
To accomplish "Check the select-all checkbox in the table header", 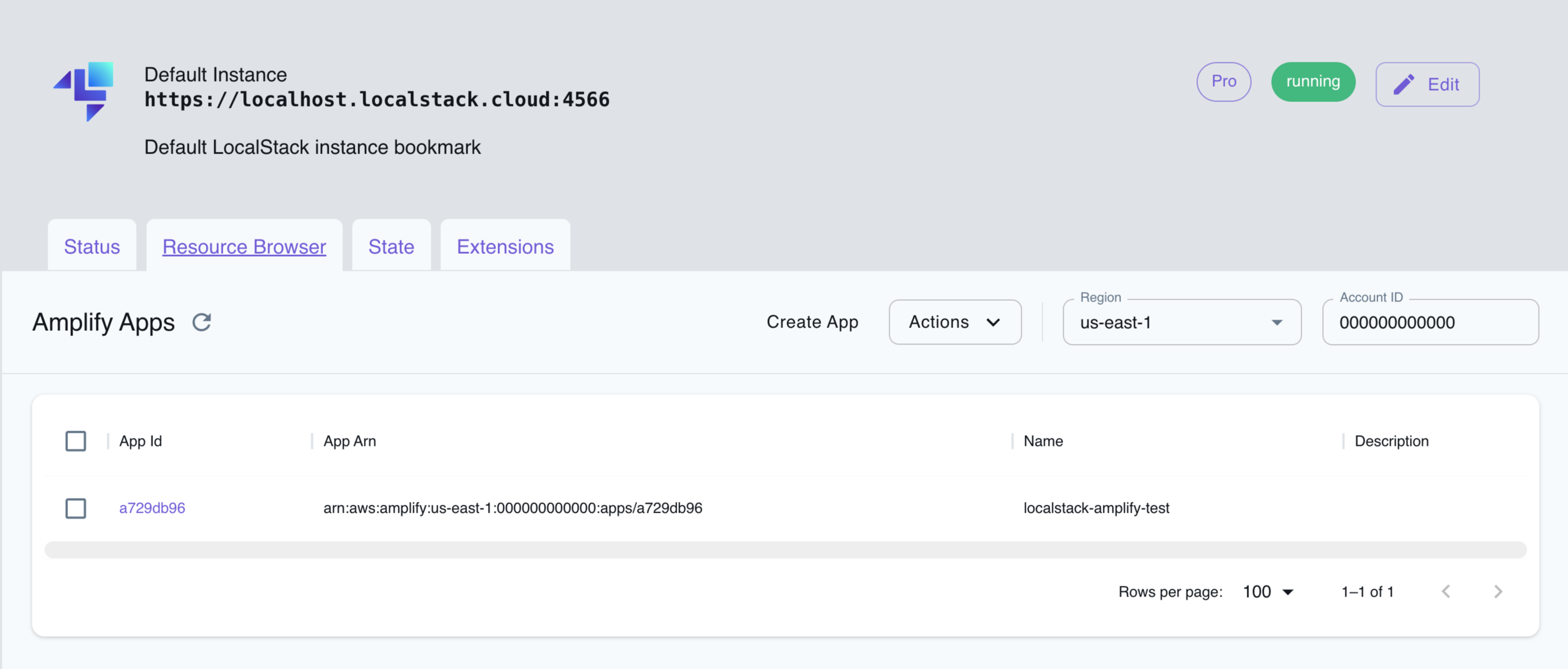I will tap(75, 441).
